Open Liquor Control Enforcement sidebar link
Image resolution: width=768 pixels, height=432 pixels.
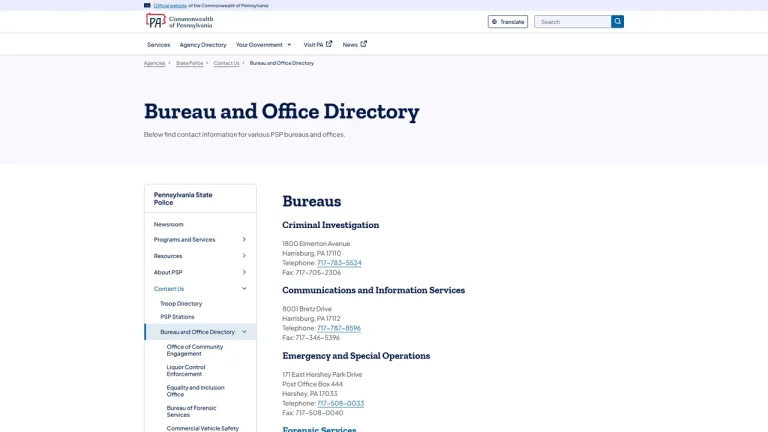click(186, 370)
